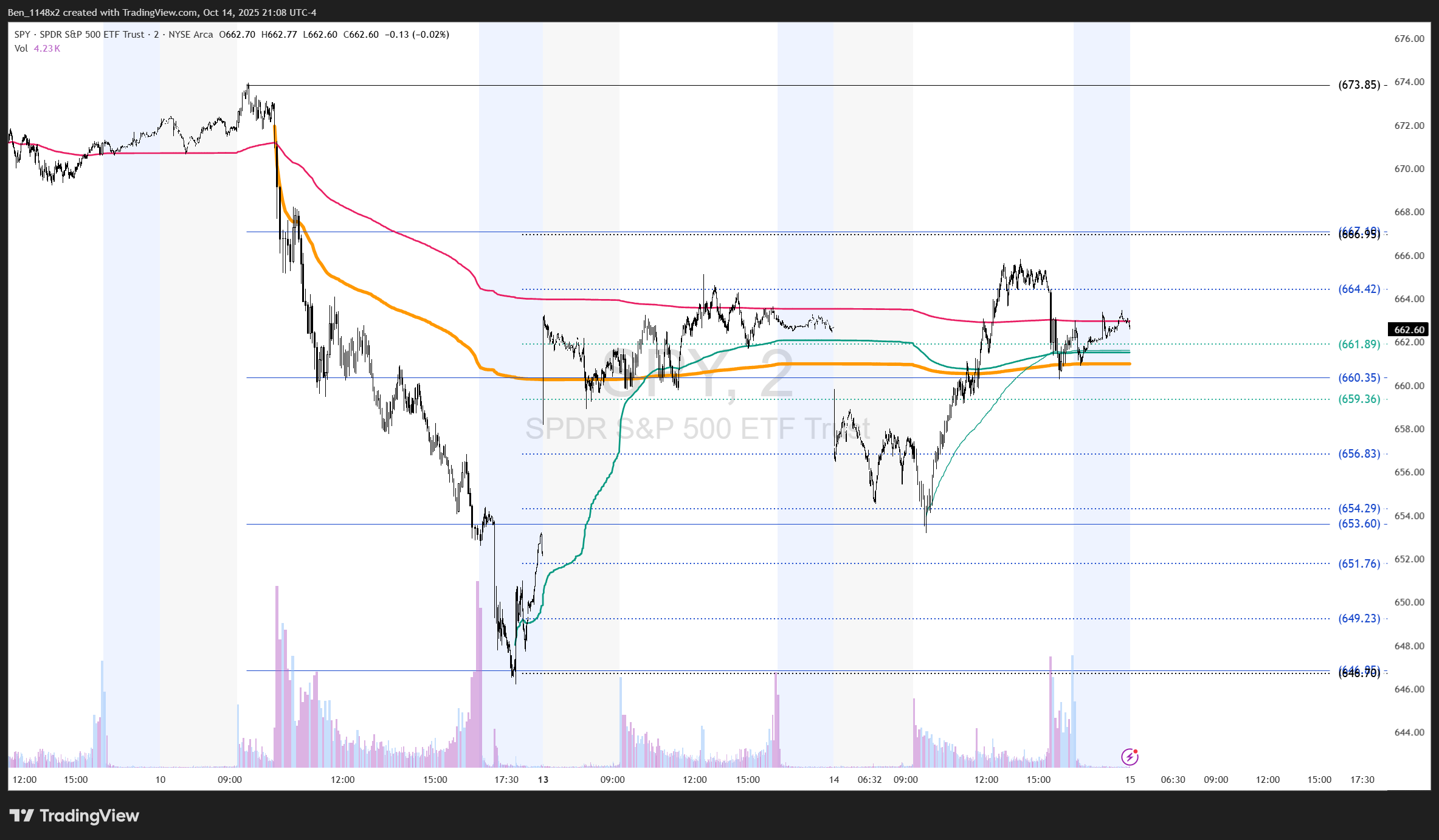Click the Vol 4.23K indicator label
This screenshot has height=840, width=1439.
pos(37,49)
